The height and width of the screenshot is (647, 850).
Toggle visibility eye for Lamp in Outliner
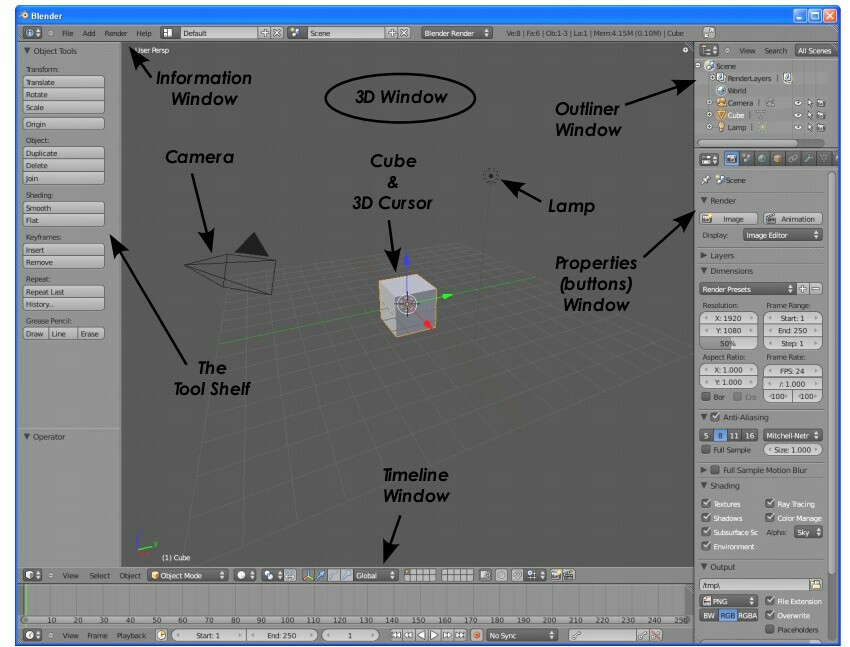click(797, 128)
